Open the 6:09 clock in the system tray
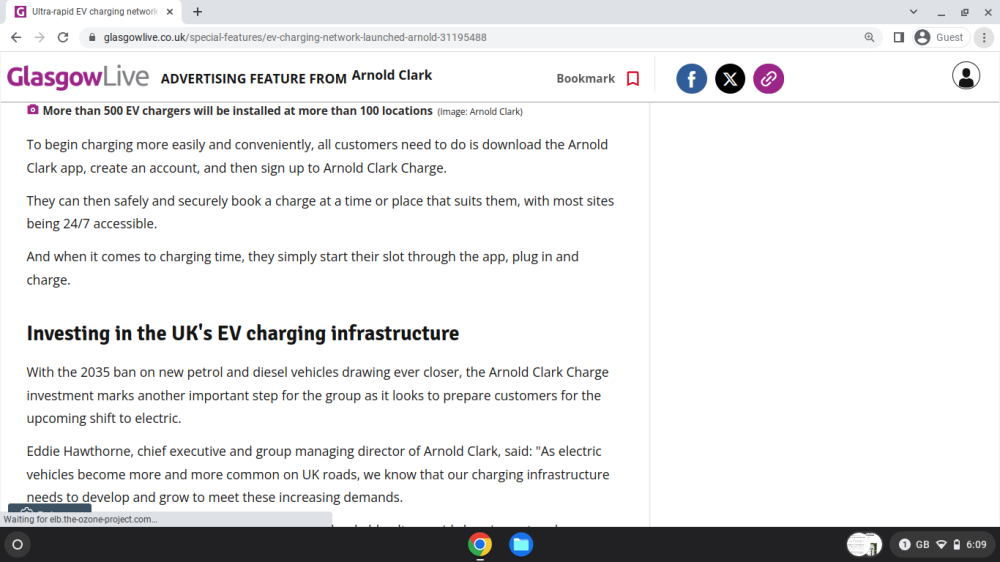 click(976, 545)
